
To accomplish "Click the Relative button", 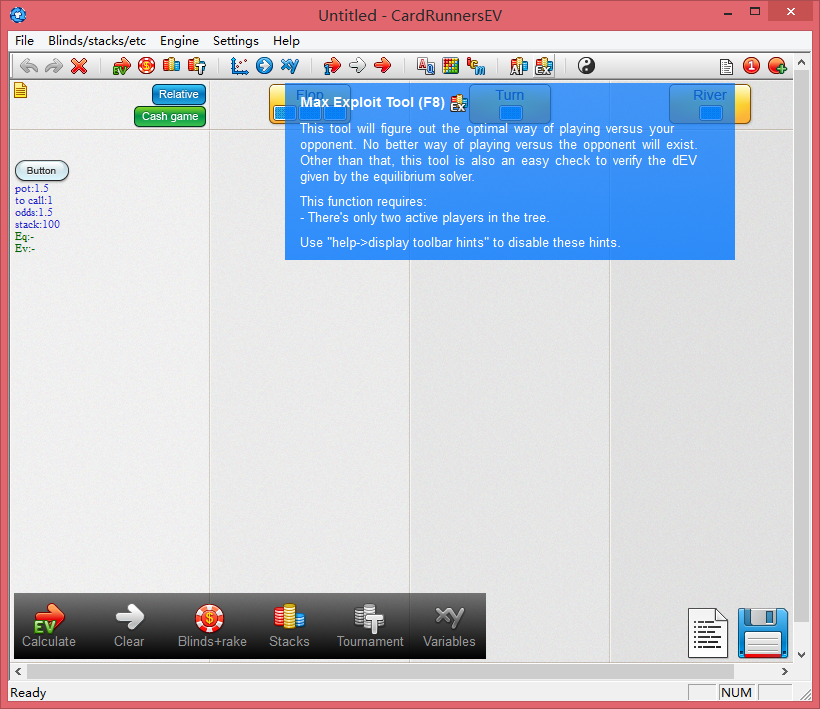I will (179, 95).
